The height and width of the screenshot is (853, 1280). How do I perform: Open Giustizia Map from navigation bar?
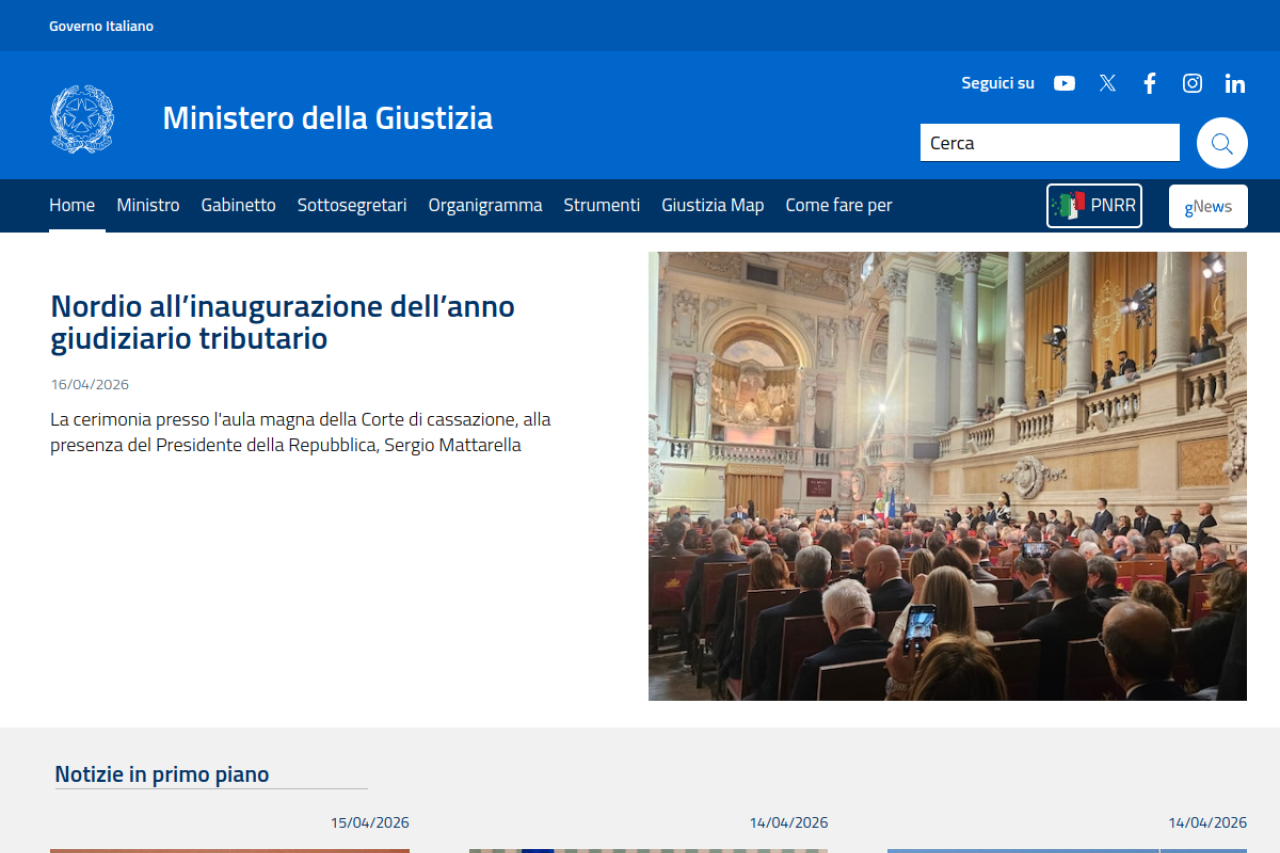pyautogui.click(x=712, y=205)
